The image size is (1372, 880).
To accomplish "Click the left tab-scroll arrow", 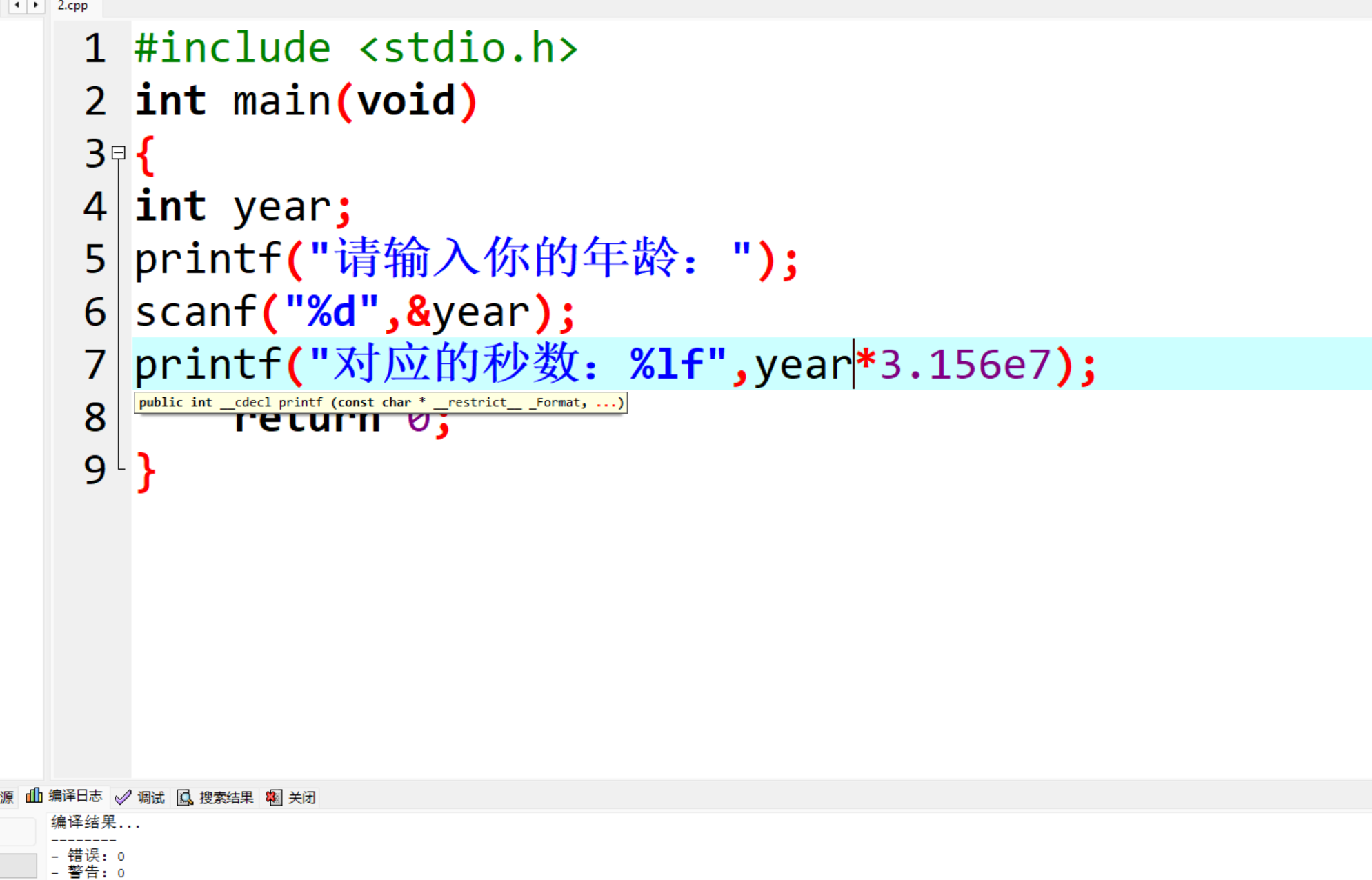I will point(17,6).
